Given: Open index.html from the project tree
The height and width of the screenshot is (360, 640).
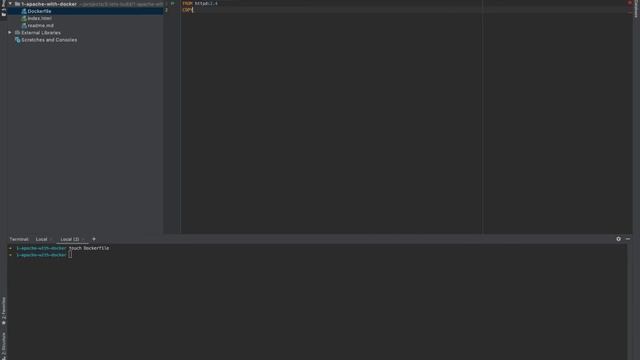Looking at the screenshot, I should [40, 18].
